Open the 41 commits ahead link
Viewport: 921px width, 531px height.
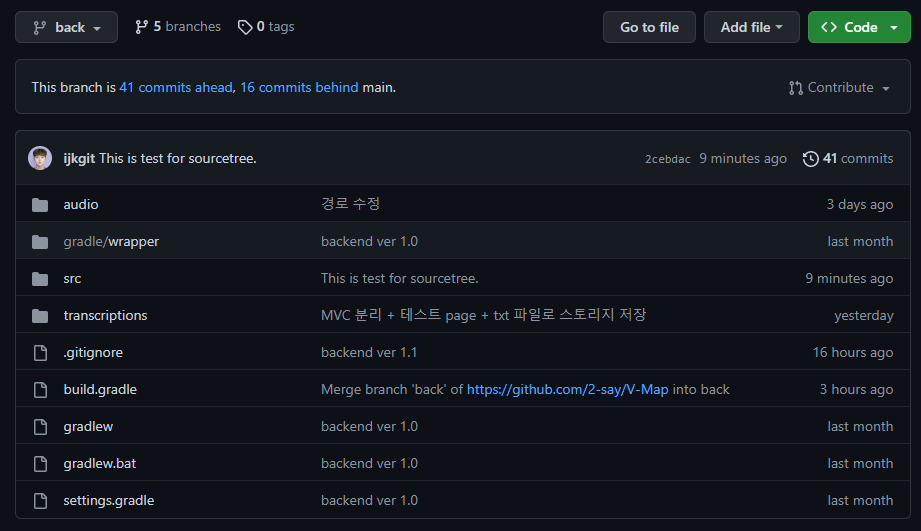176,88
